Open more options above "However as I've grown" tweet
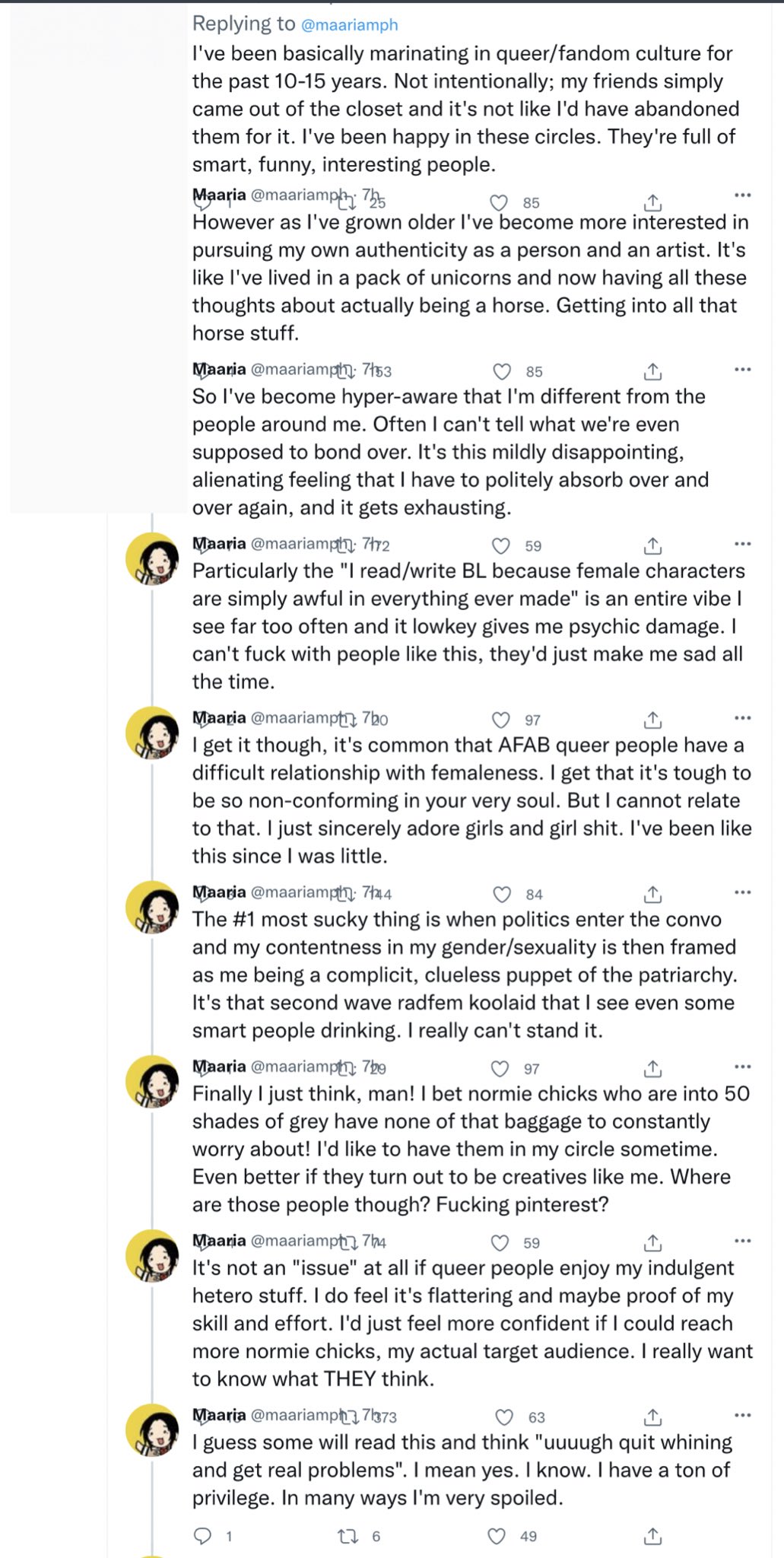The height and width of the screenshot is (1558, 784). click(742, 196)
